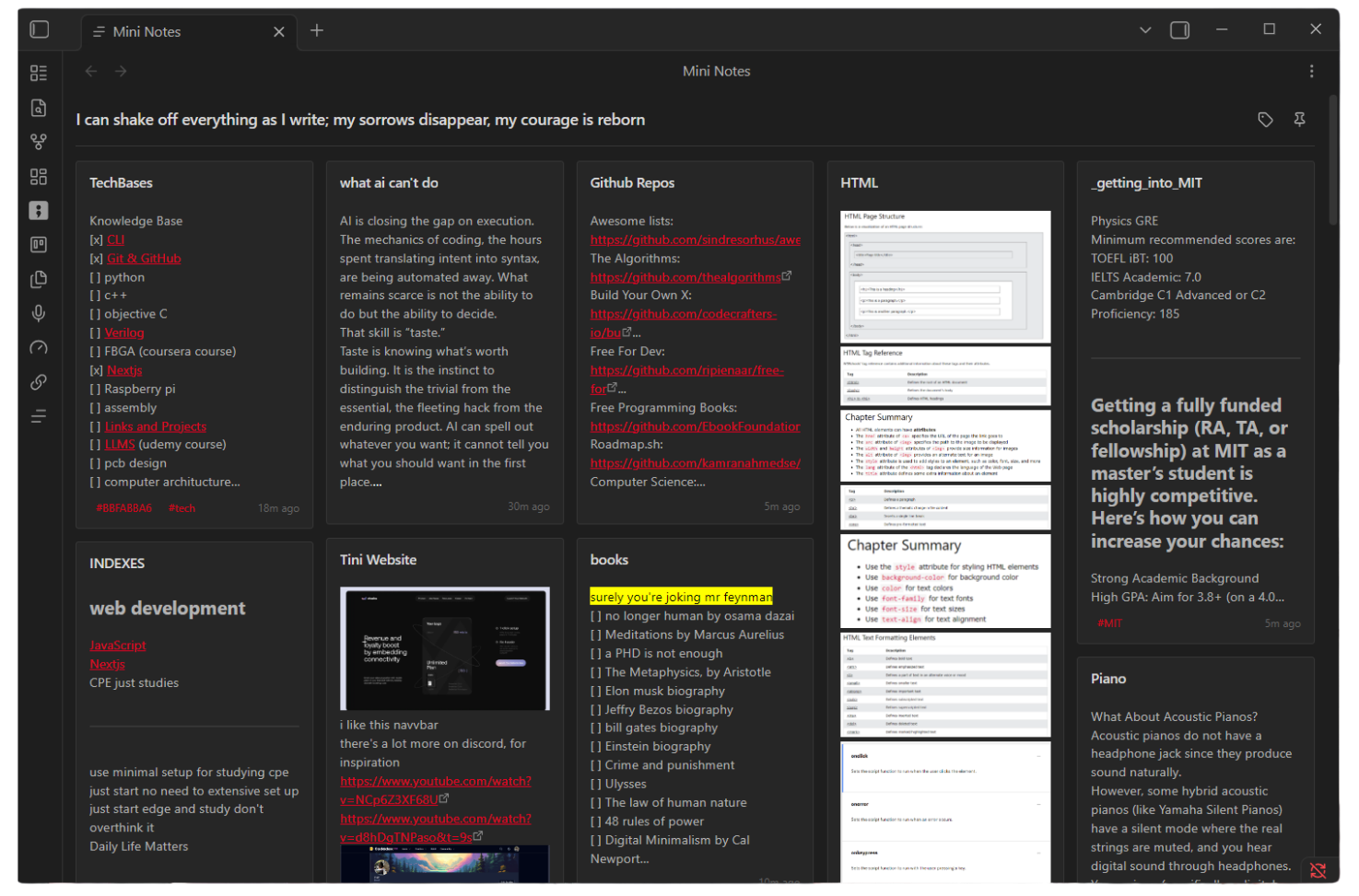1359x896 pixels.
Task: Navigate back with the left arrow
Action: click(x=91, y=71)
